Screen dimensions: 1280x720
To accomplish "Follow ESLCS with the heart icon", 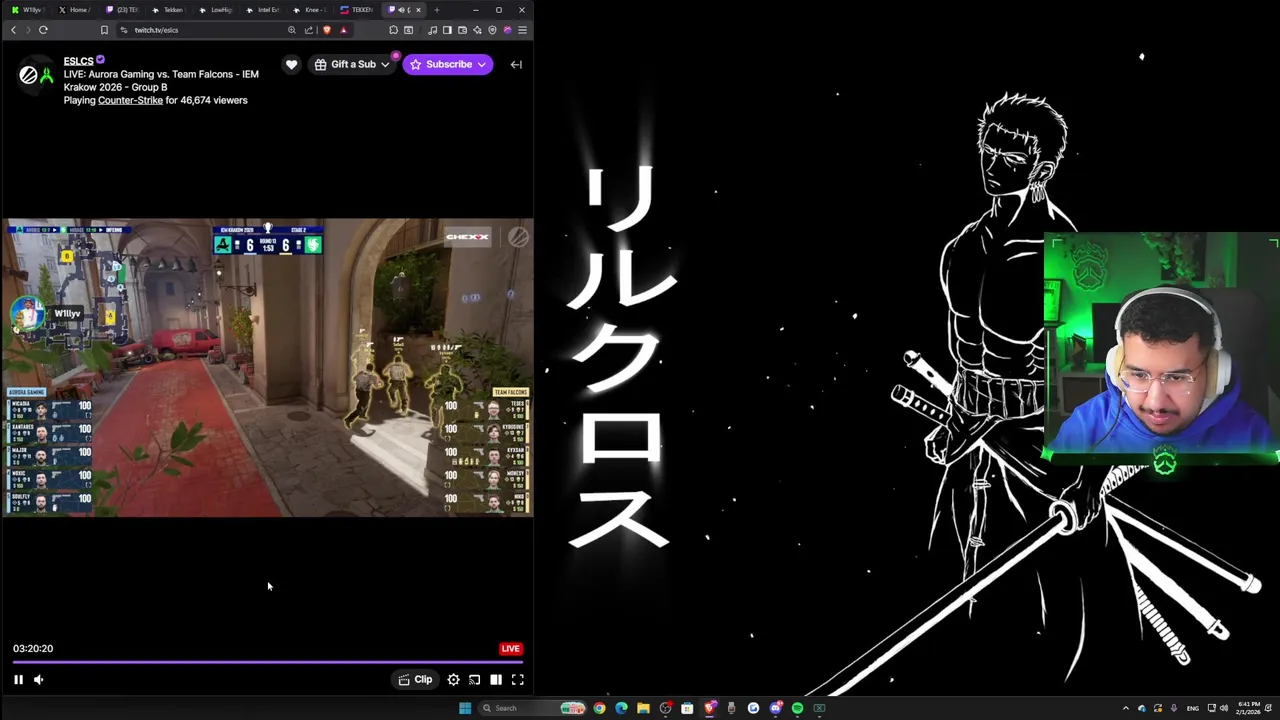I will (291, 64).
